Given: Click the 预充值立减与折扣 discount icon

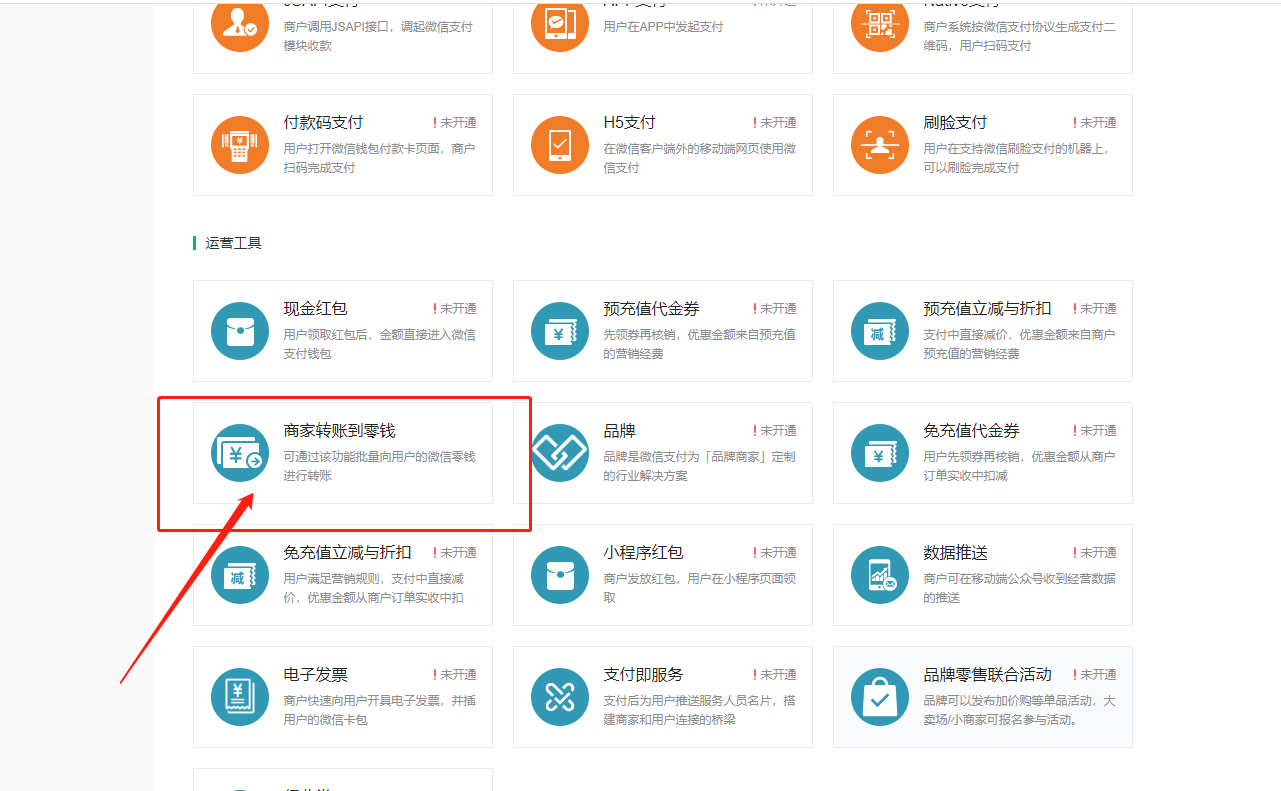Looking at the screenshot, I should 880,331.
